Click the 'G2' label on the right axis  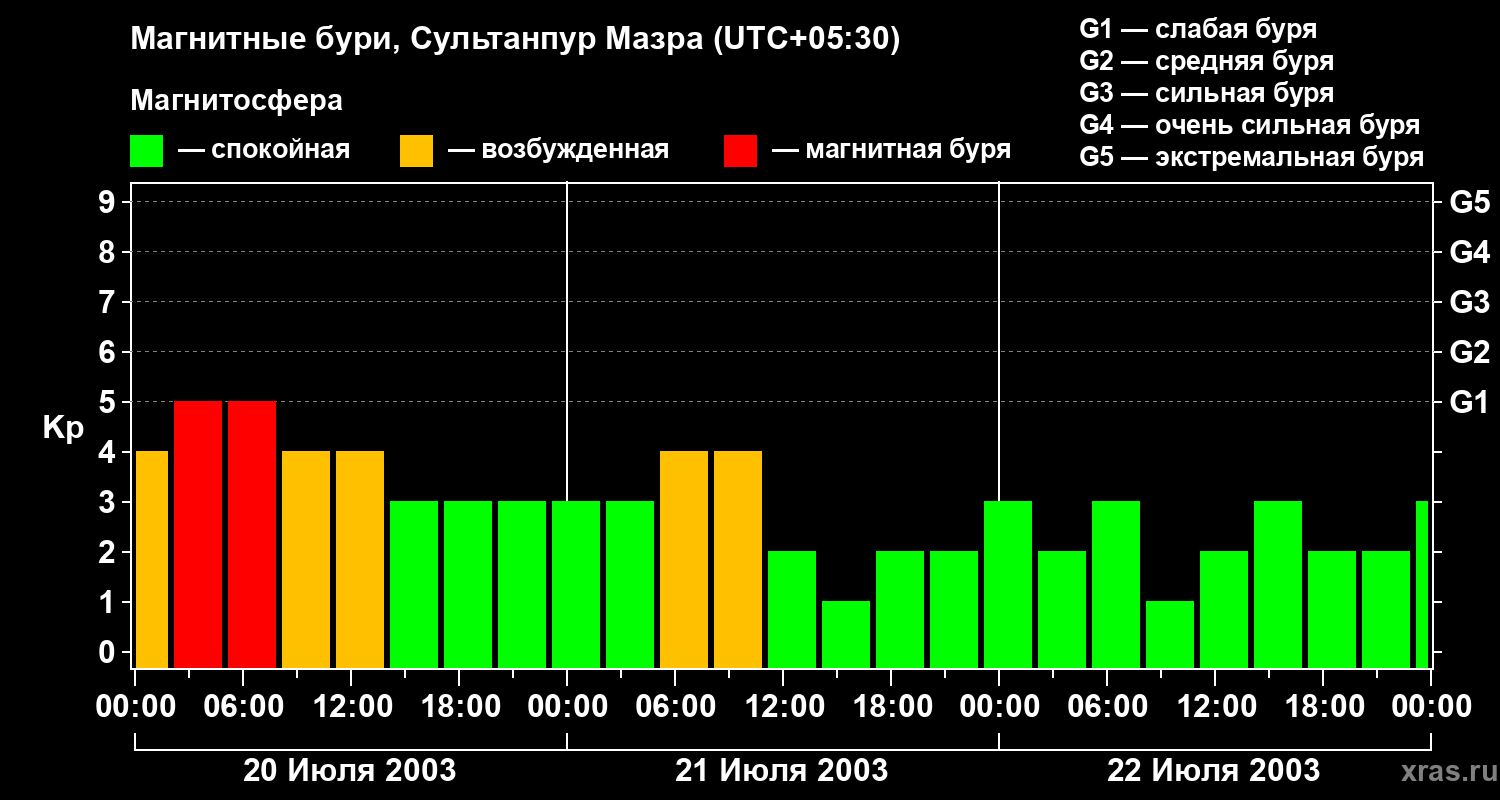pos(1469,352)
